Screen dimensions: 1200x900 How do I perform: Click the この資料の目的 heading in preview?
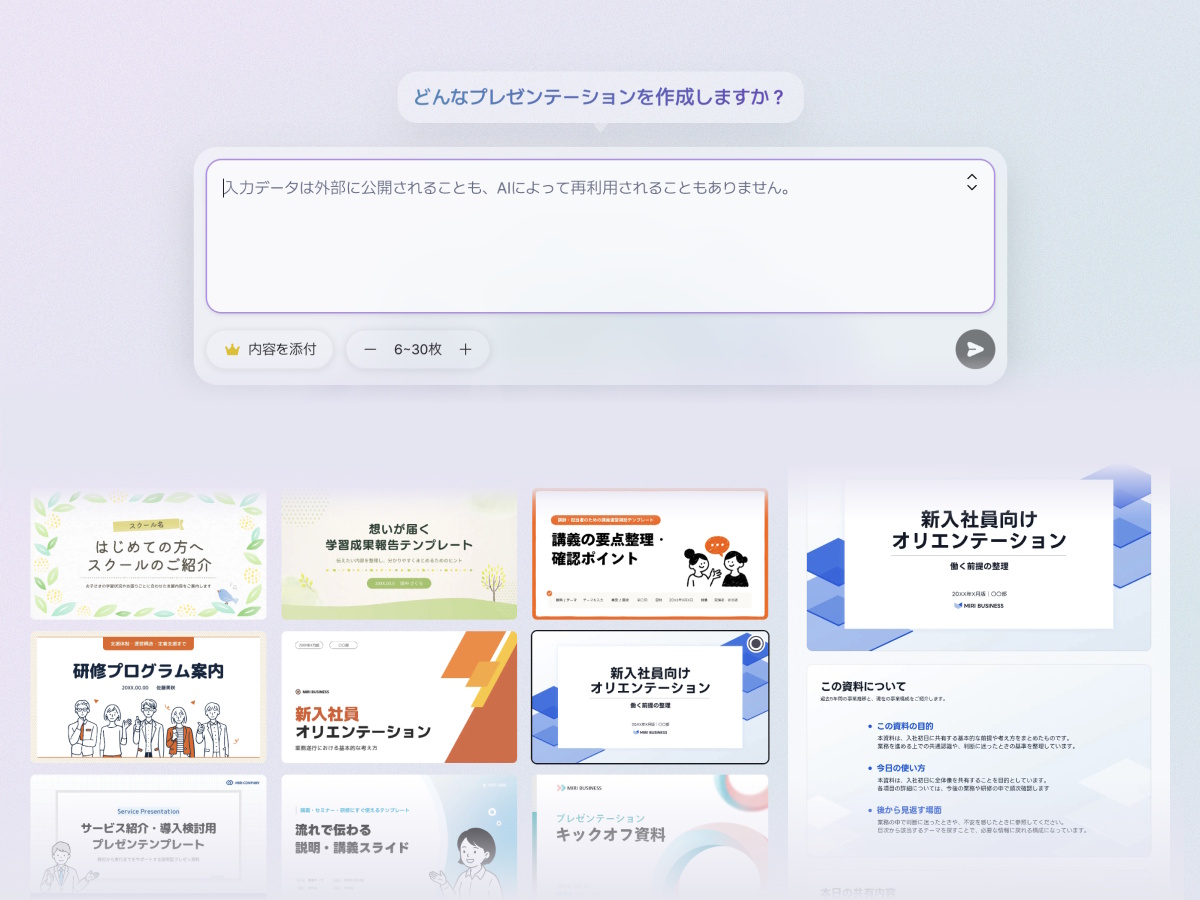pyautogui.click(x=905, y=726)
